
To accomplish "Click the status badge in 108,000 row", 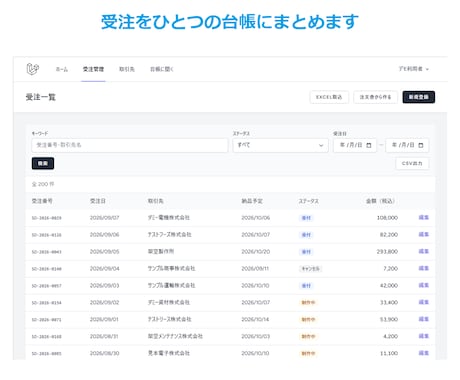I will coord(306,218).
